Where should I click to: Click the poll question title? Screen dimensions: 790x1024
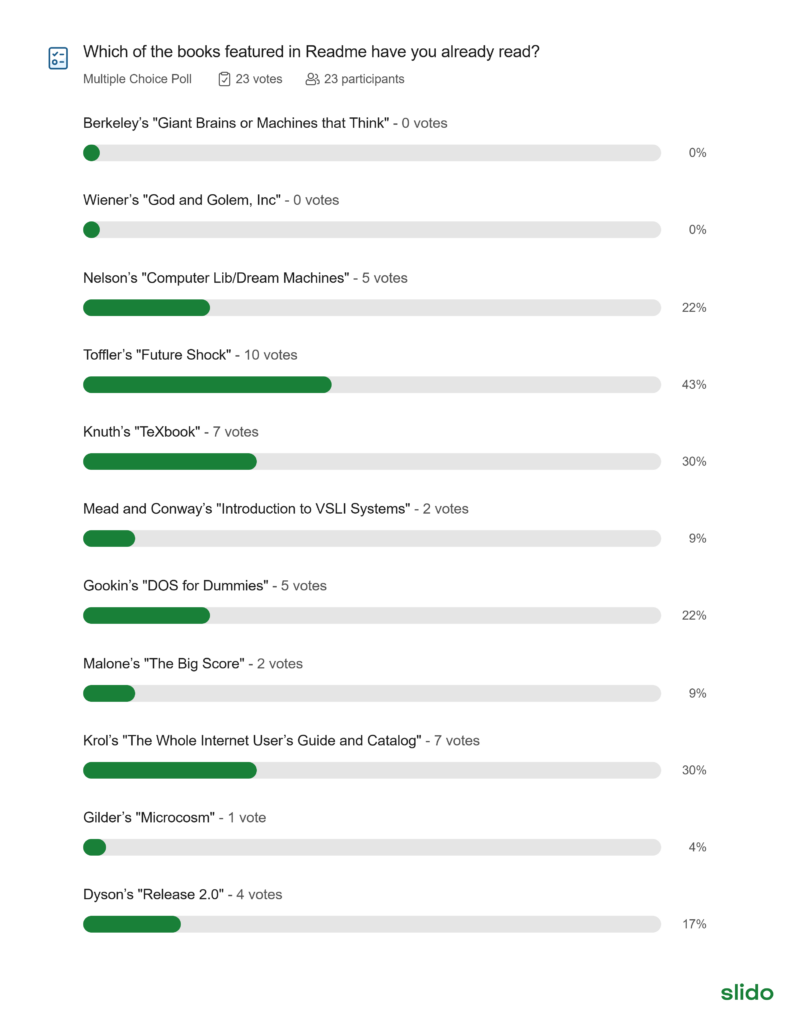tap(311, 52)
